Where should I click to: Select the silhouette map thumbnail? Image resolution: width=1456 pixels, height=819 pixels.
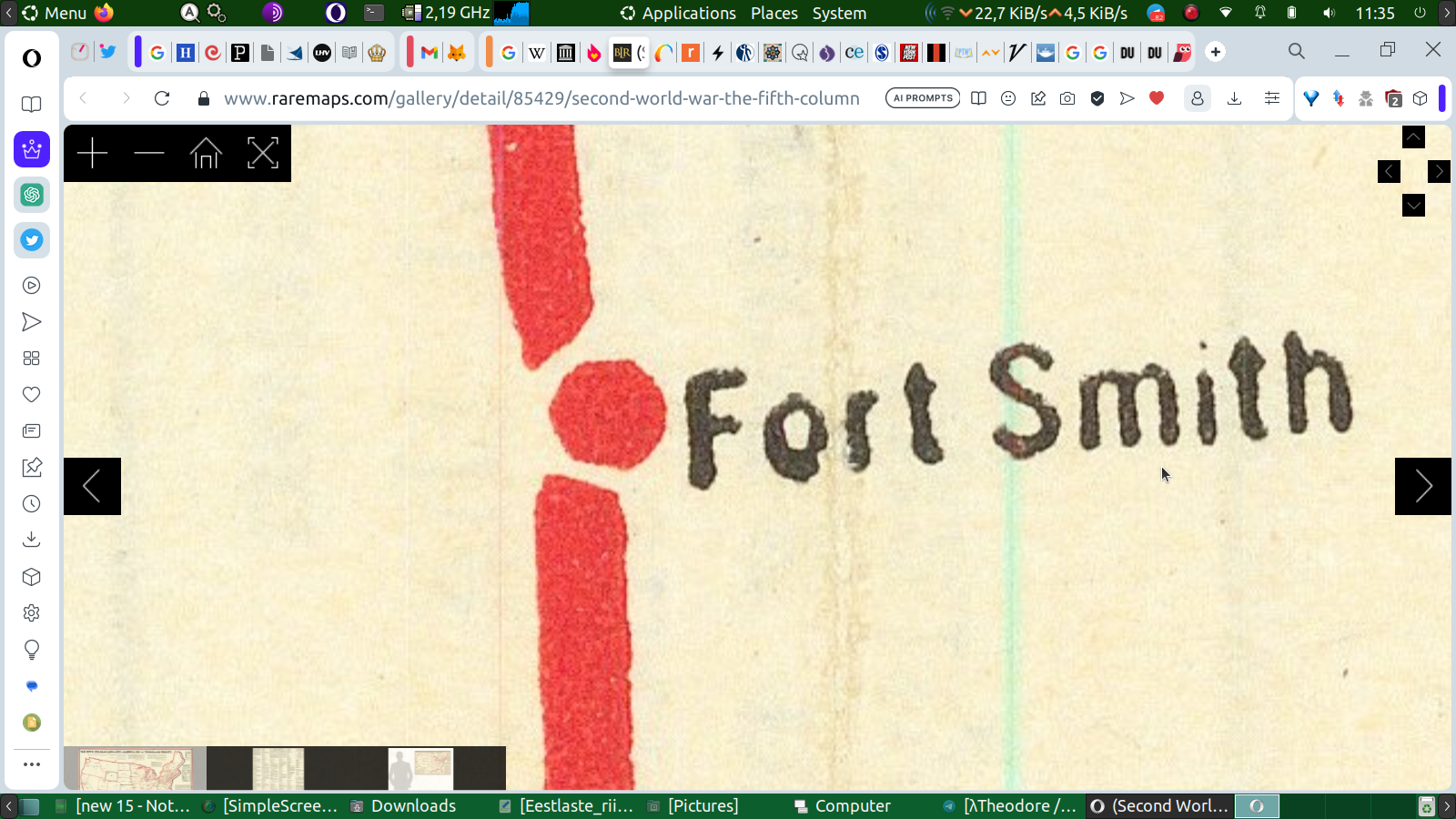[420, 769]
